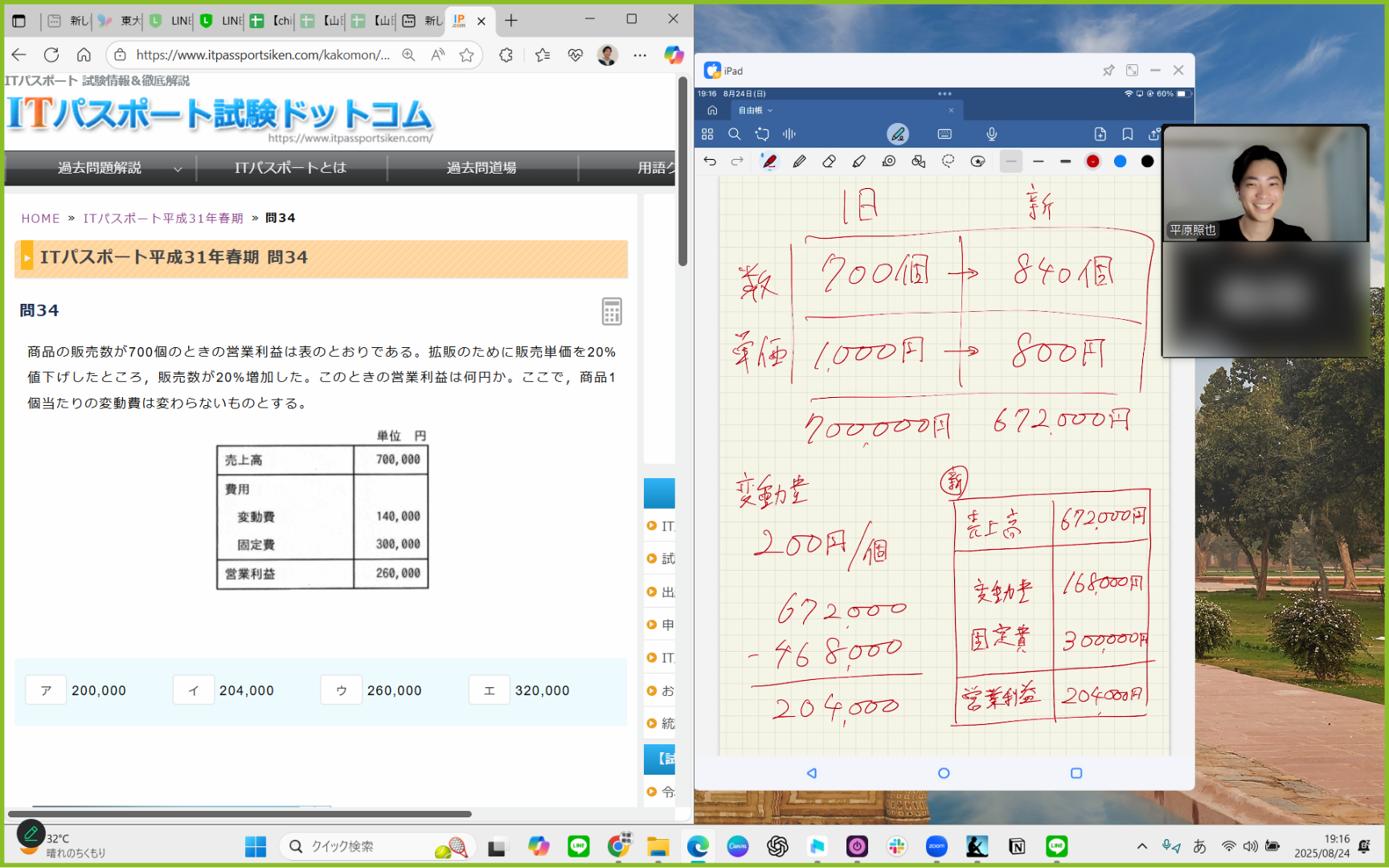Start audio recording with microphone icon

[x=992, y=134]
